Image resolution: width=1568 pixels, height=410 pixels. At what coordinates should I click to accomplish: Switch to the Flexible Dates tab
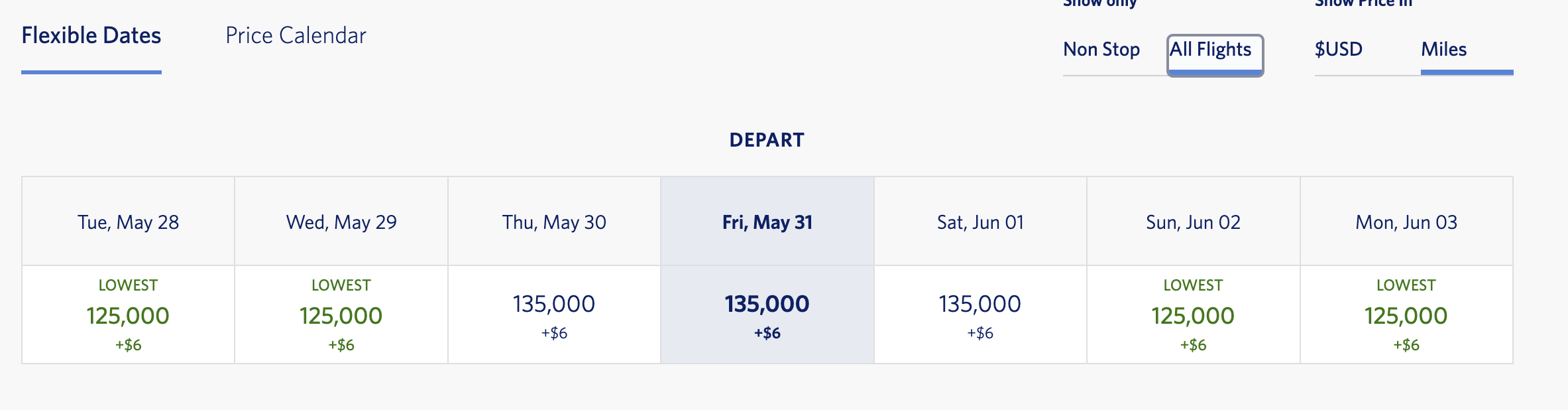(x=91, y=36)
